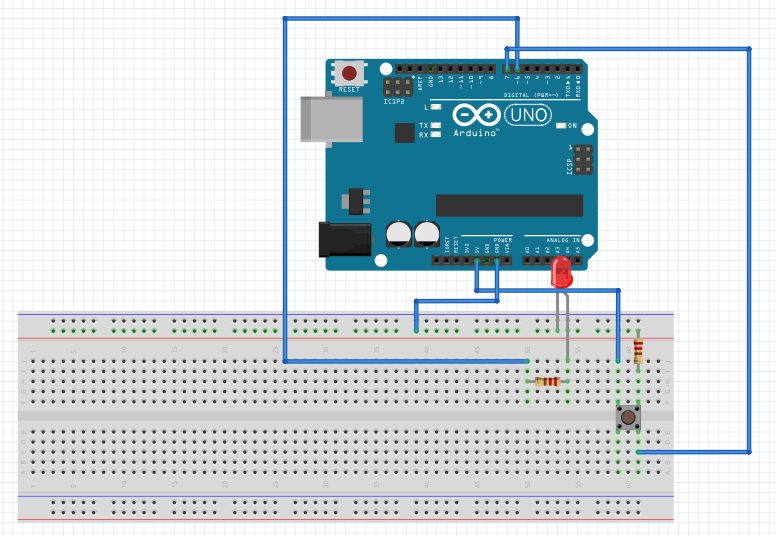Click the UNO text badge
Viewport: 776px width, 536px height.
pos(528,115)
